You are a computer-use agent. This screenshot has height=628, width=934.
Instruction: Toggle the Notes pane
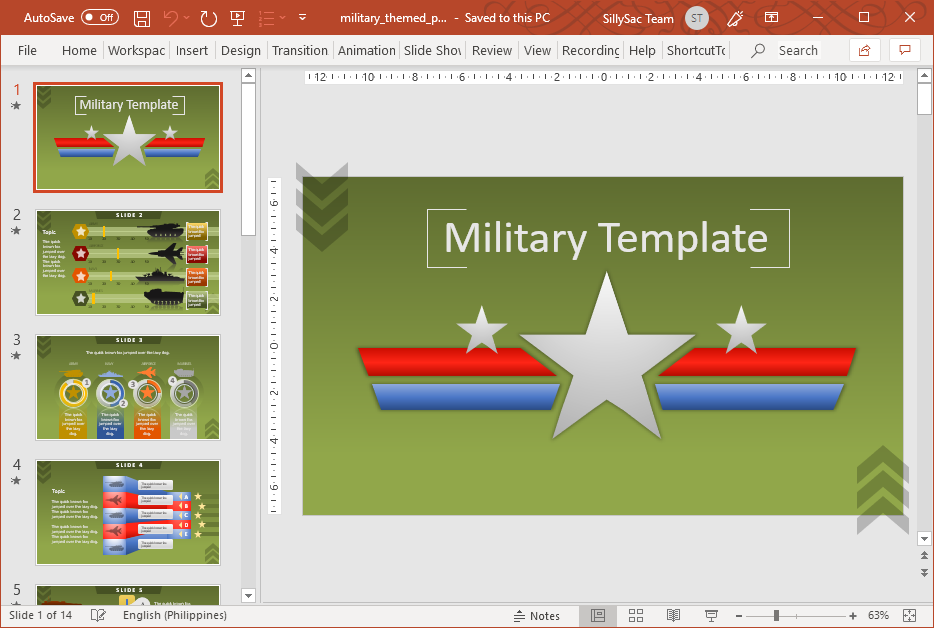537,615
